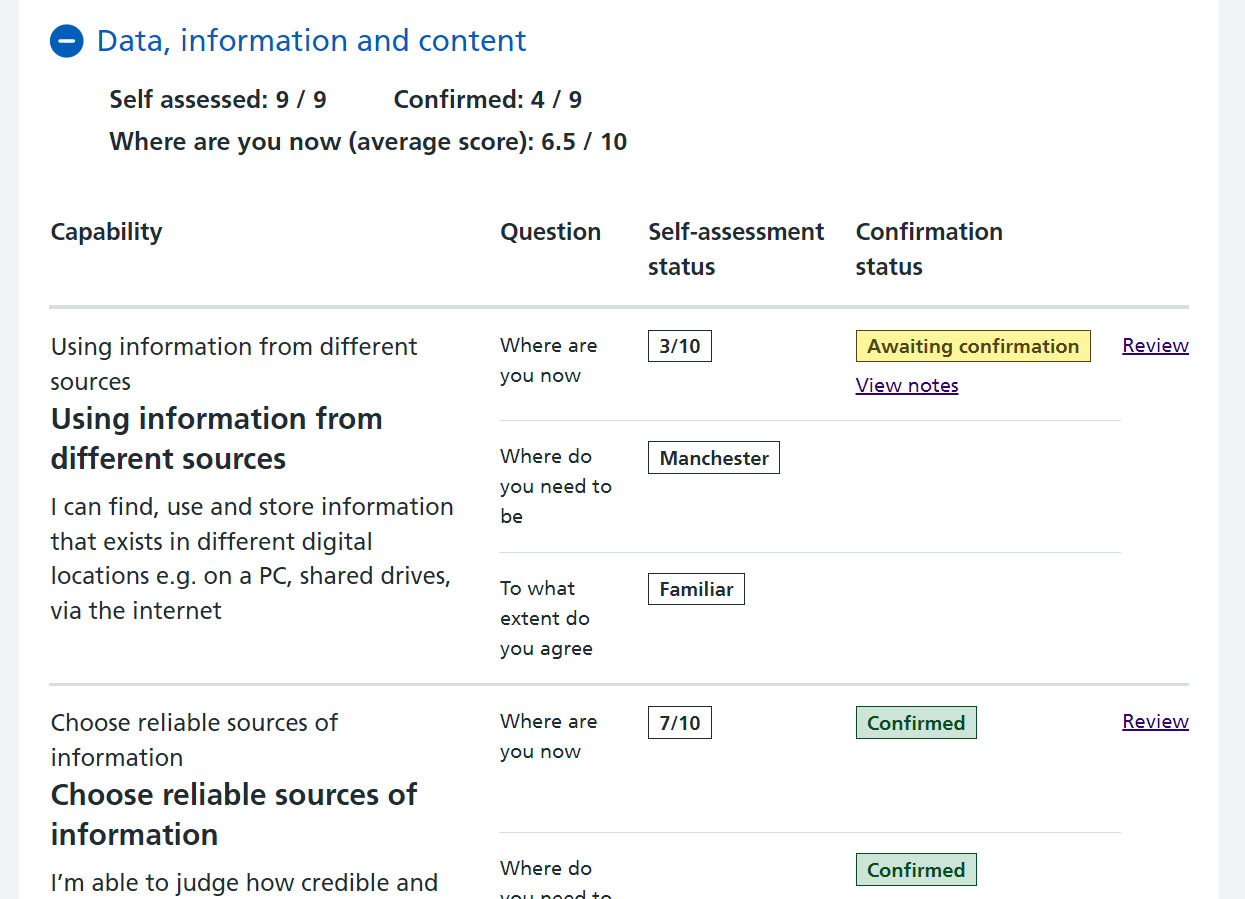Click the yellow Awaiting confirmation badge

click(x=973, y=347)
